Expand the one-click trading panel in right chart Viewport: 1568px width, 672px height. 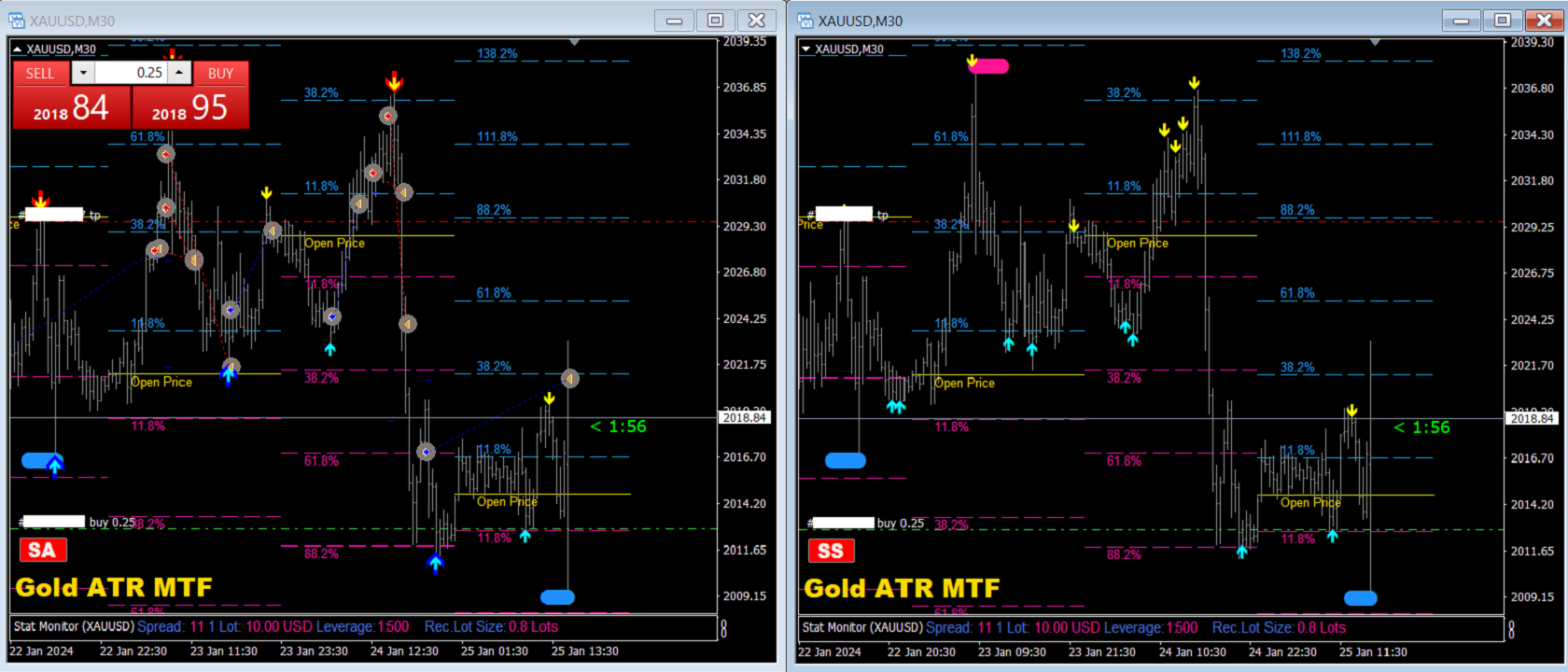pos(806,49)
